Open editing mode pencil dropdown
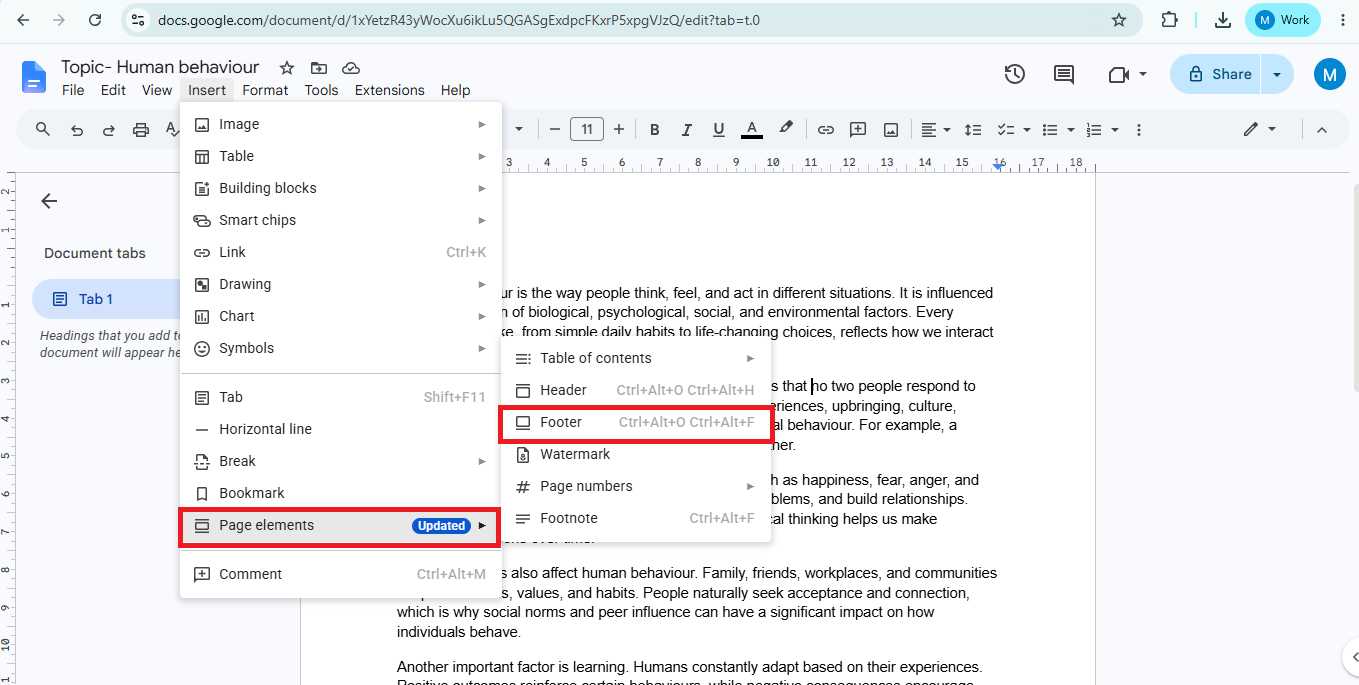The width and height of the screenshot is (1359, 685). pos(1259,129)
